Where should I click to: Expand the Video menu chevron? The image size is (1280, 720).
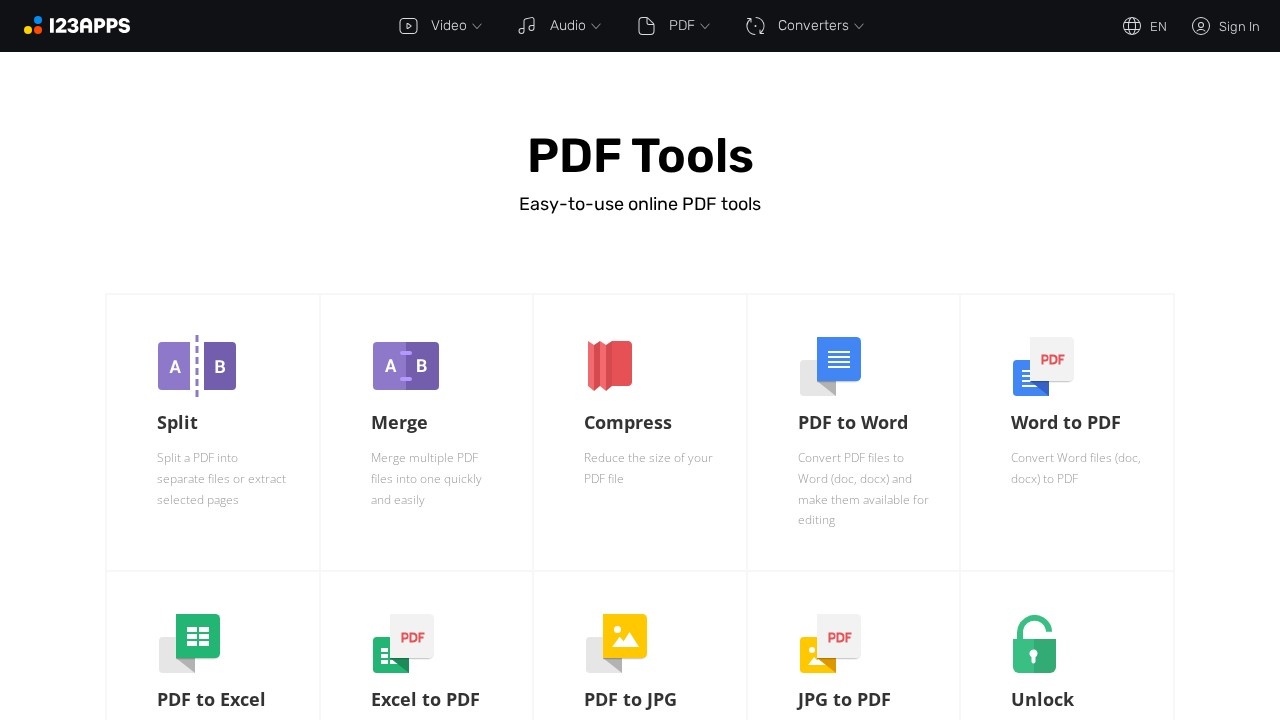(477, 27)
